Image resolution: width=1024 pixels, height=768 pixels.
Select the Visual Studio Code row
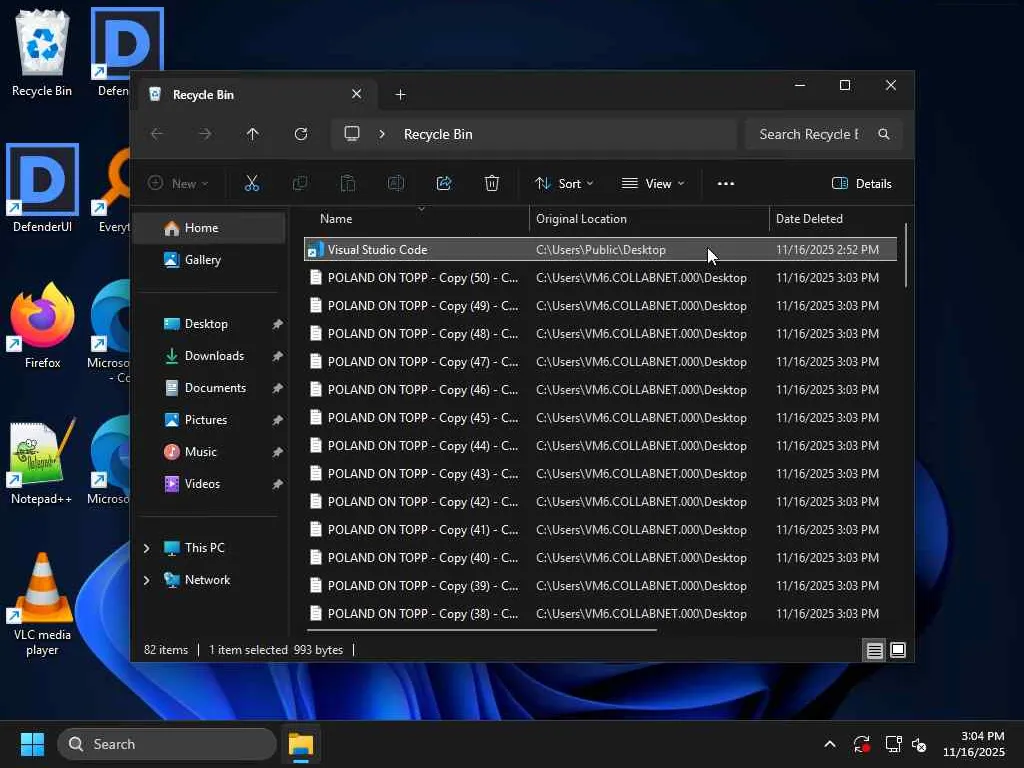point(600,249)
